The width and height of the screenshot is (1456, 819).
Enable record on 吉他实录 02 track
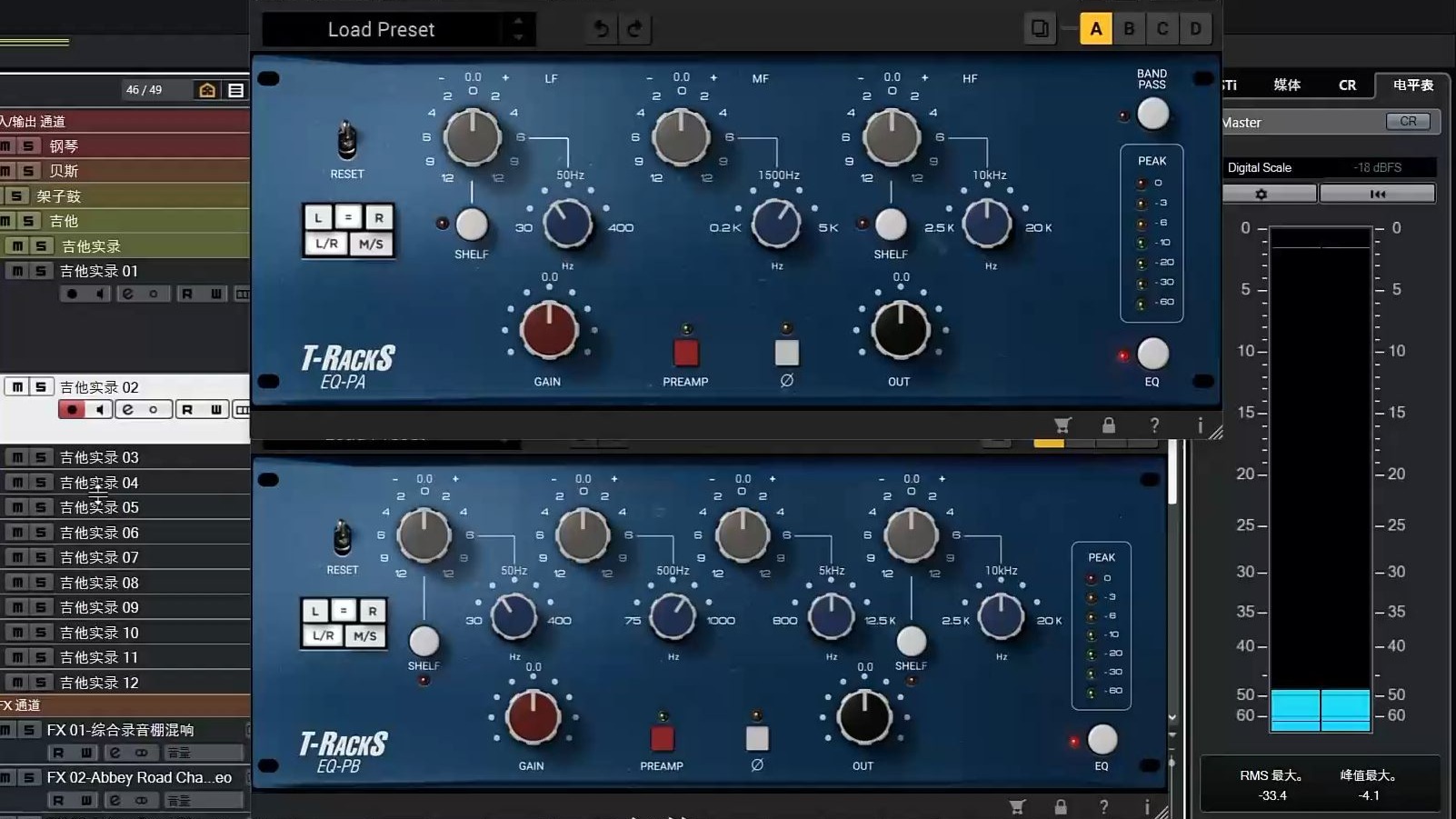point(72,410)
